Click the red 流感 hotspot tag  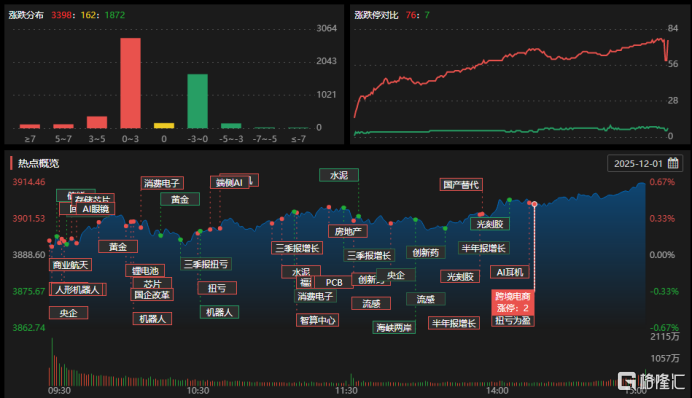[x=371, y=304]
